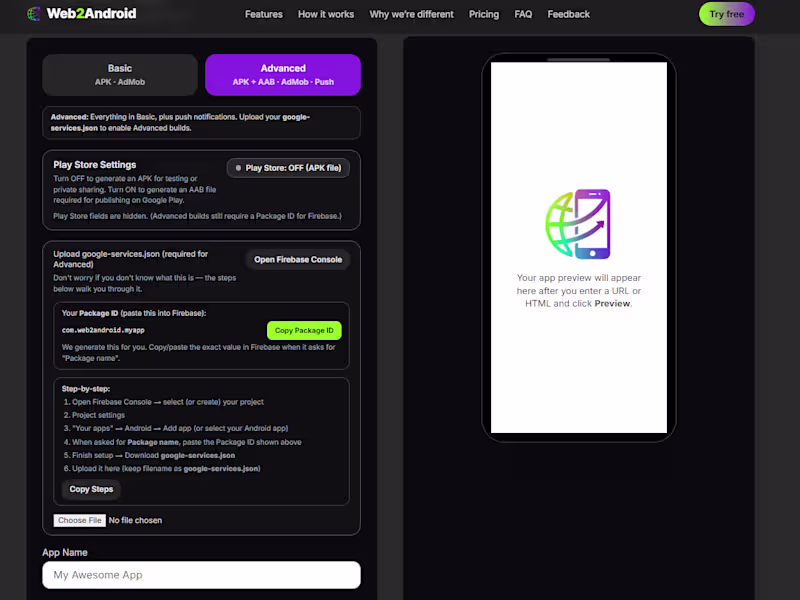Click the Web2Android brand name text
This screenshot has height=600, width=800.
(91, 14)
